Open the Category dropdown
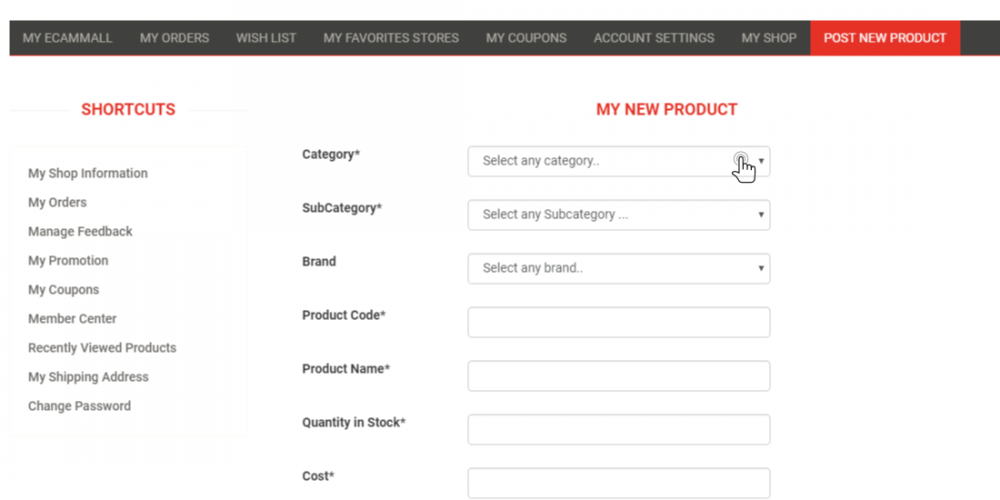This screenshot has height=500, width=1000. coord(619,161)
